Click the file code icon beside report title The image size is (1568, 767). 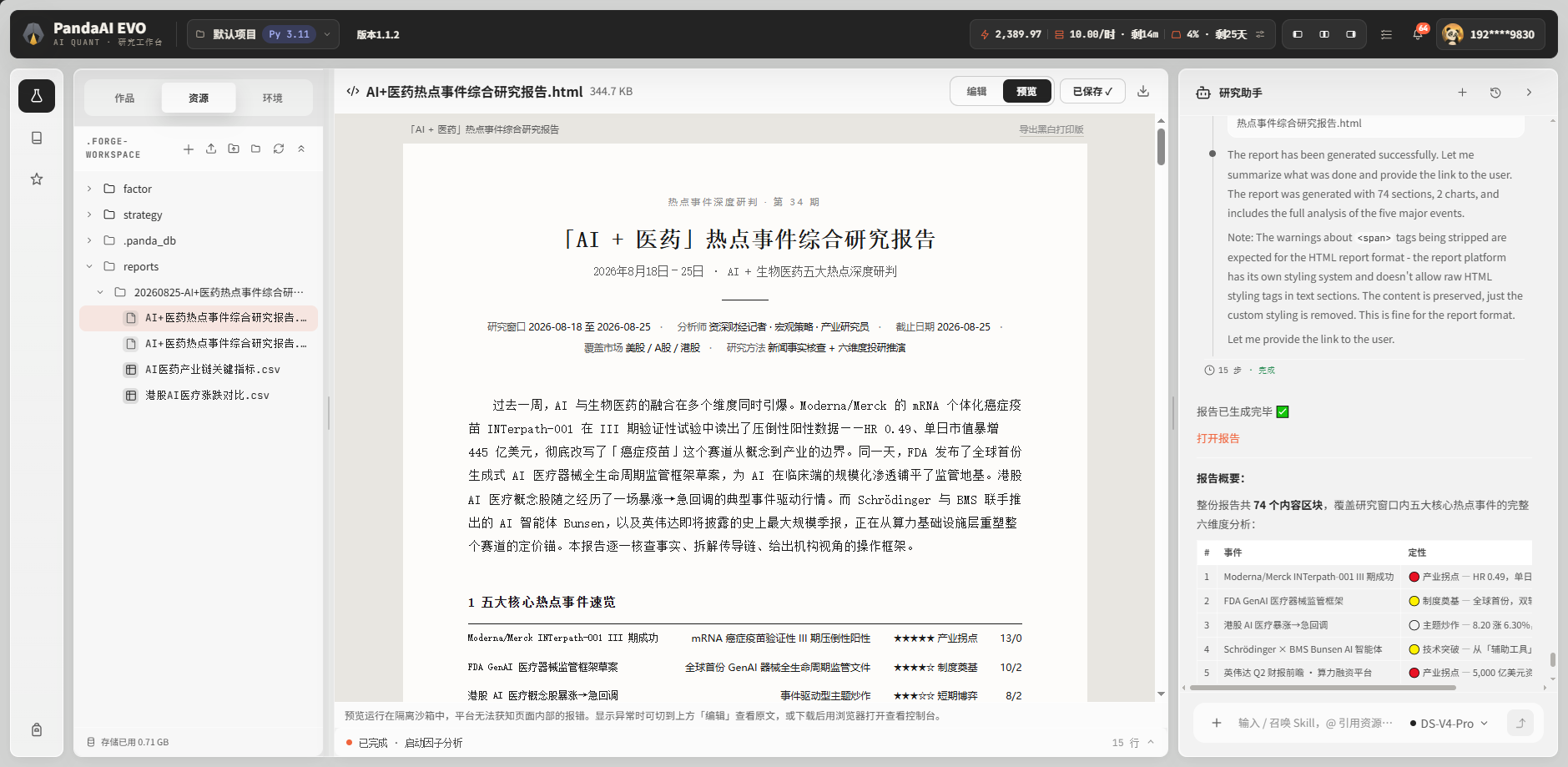click(x=353, y=91)
